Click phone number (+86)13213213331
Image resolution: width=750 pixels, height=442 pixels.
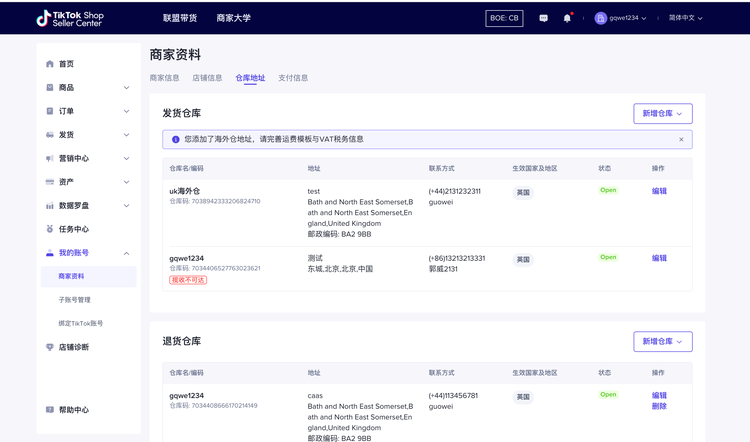(x=457, y=258)
